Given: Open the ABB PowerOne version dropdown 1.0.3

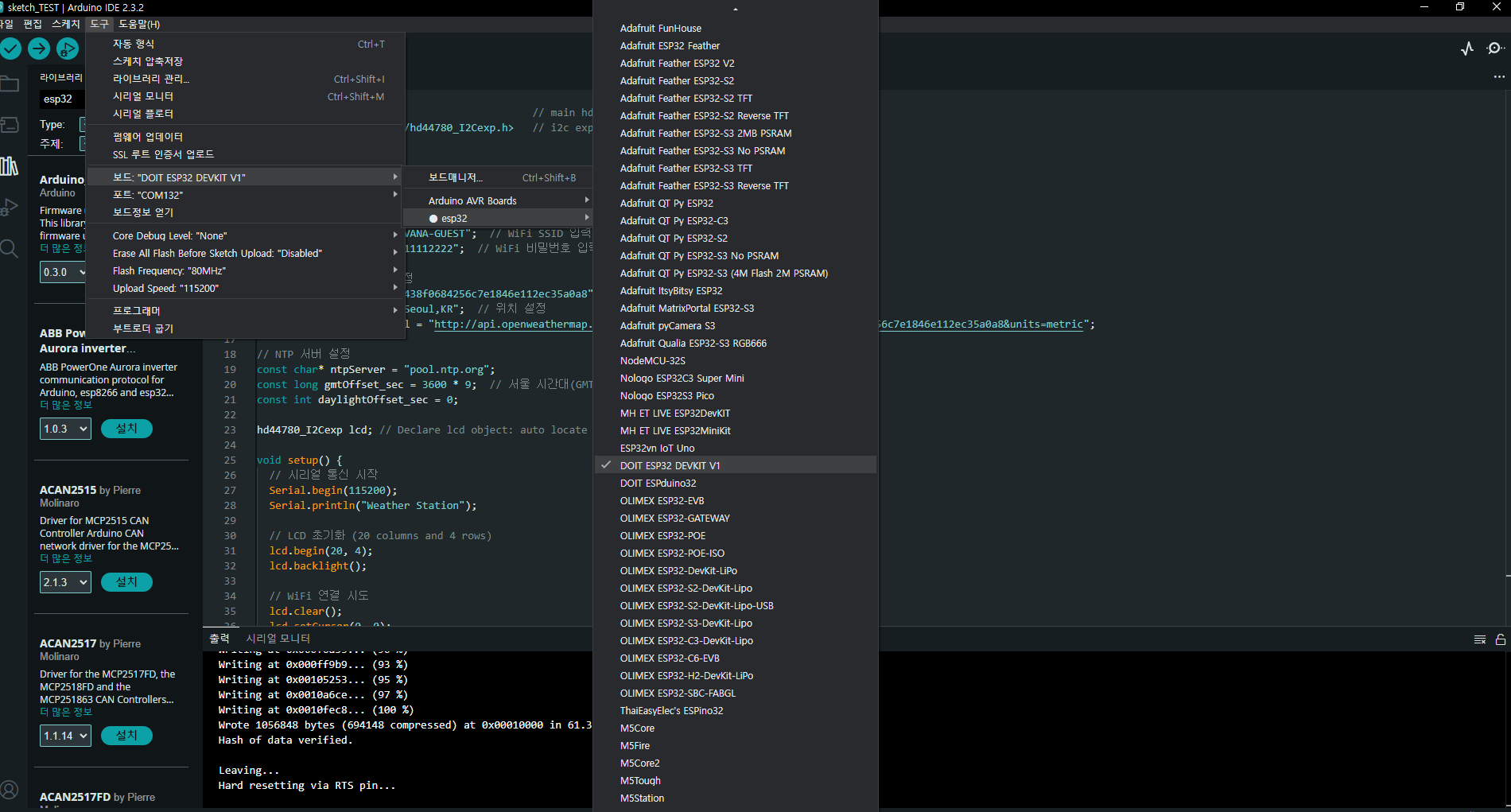Looking at the screenshot, I should click(65, 429).
